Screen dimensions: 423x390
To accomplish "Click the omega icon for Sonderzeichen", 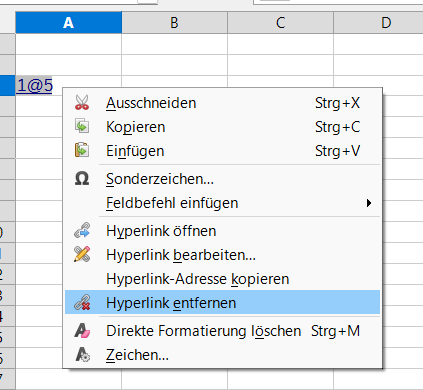I will click(82, 178).
